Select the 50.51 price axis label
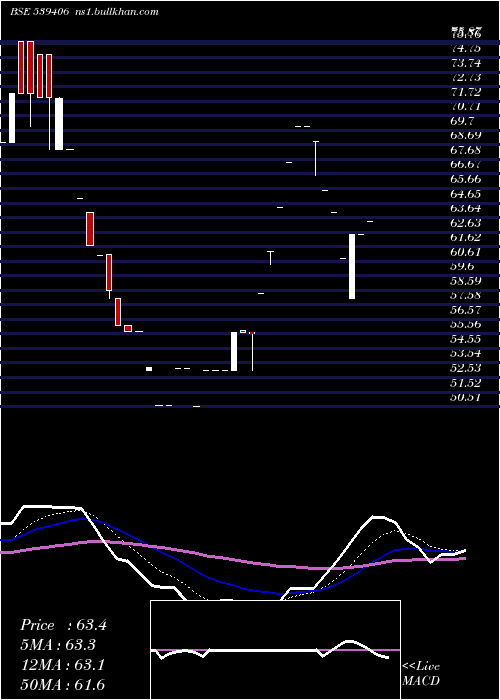500x700 pixels. click(x=466, y=397)
